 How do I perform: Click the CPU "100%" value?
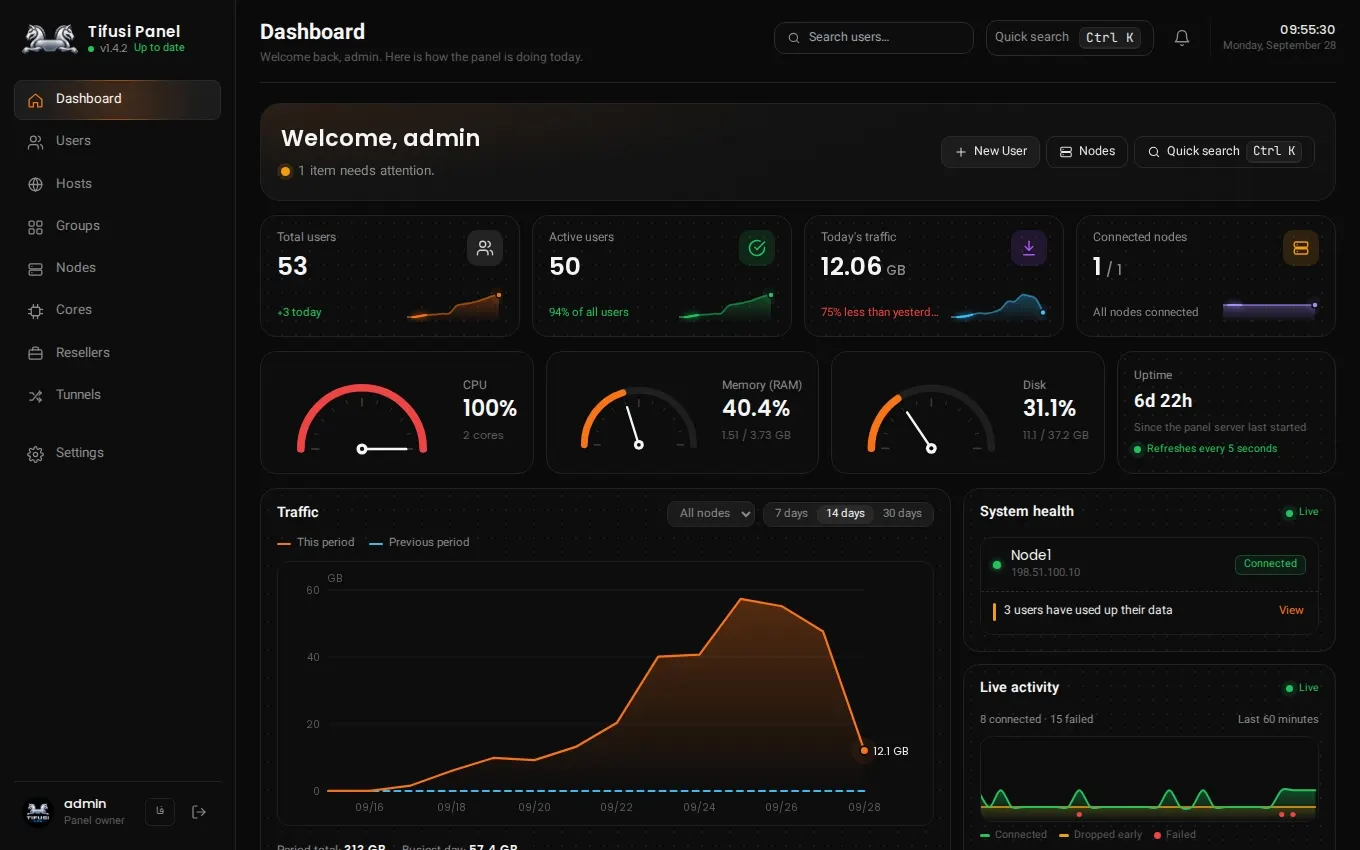[x=490, y=409]
